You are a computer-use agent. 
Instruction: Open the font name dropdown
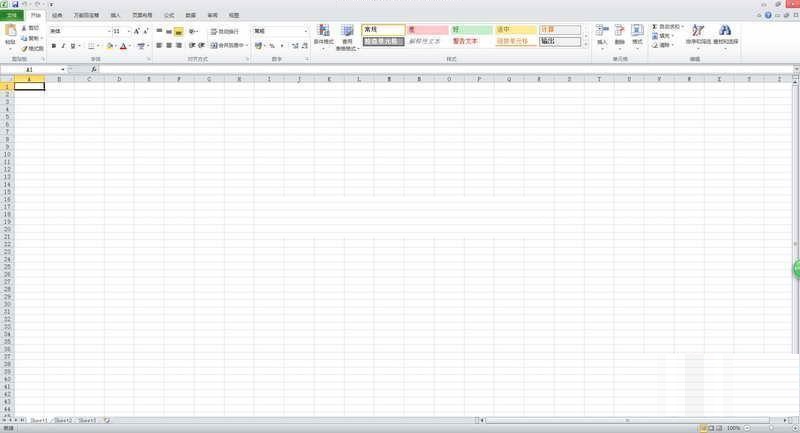coord(105,32)
